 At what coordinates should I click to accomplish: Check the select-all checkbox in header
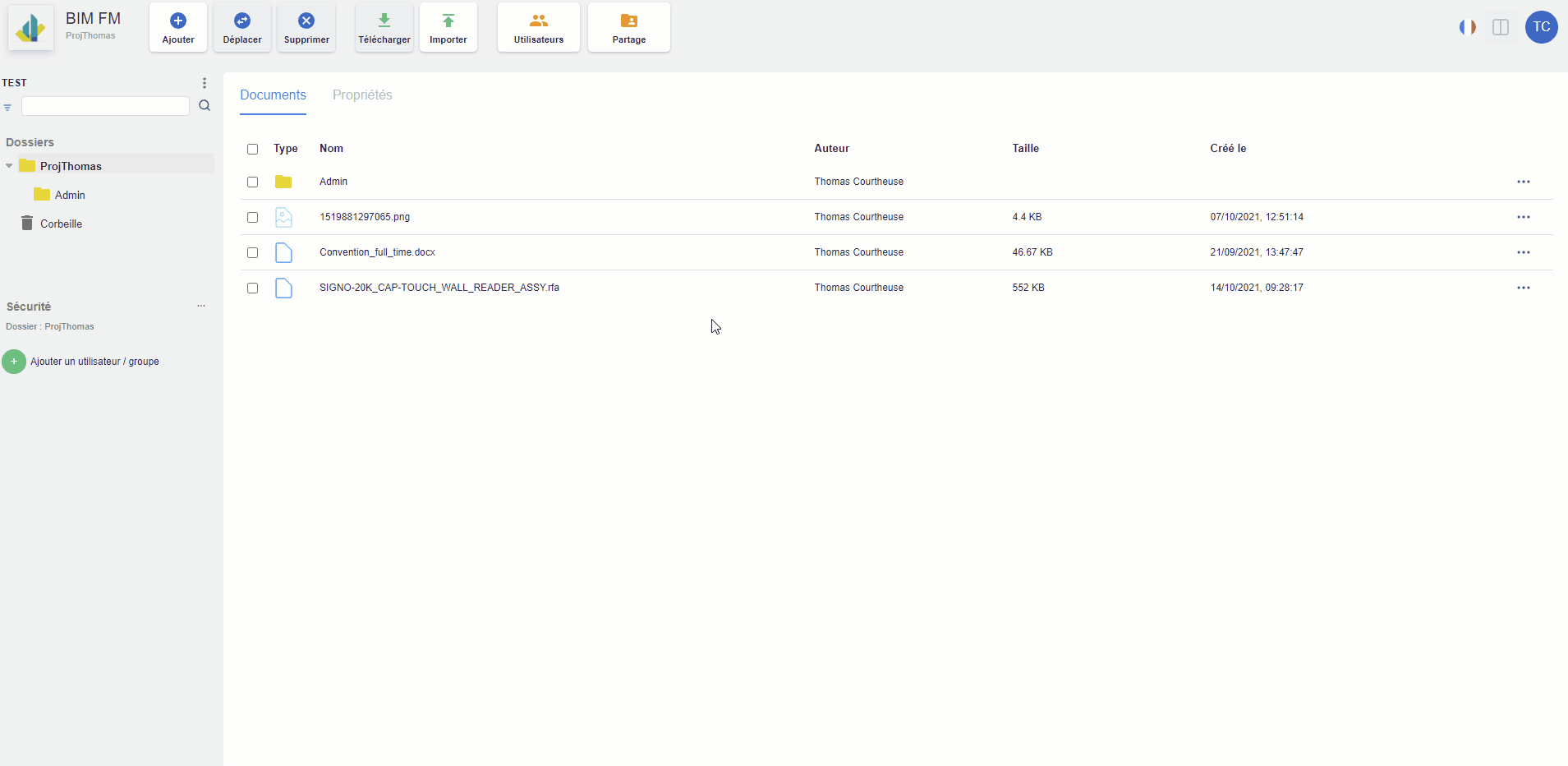click(x=252, y=149)
